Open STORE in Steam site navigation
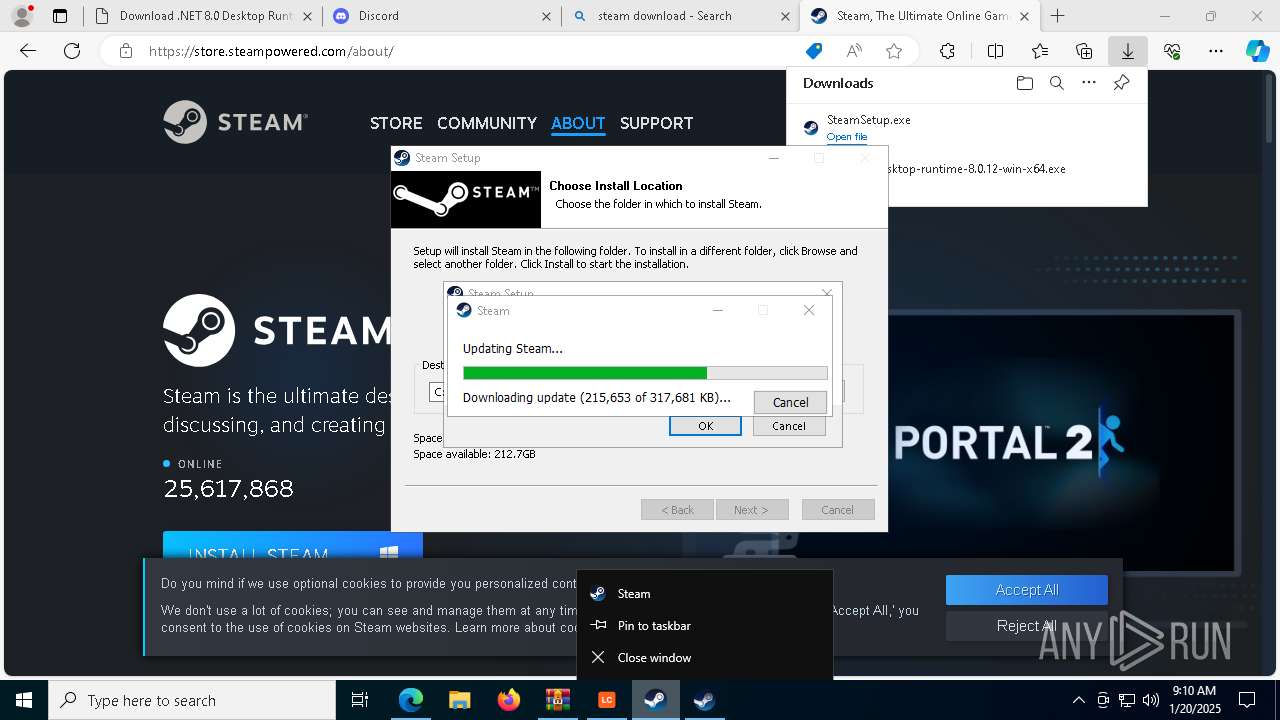Screen dimensions: 1280x720 tap(396, 123)
